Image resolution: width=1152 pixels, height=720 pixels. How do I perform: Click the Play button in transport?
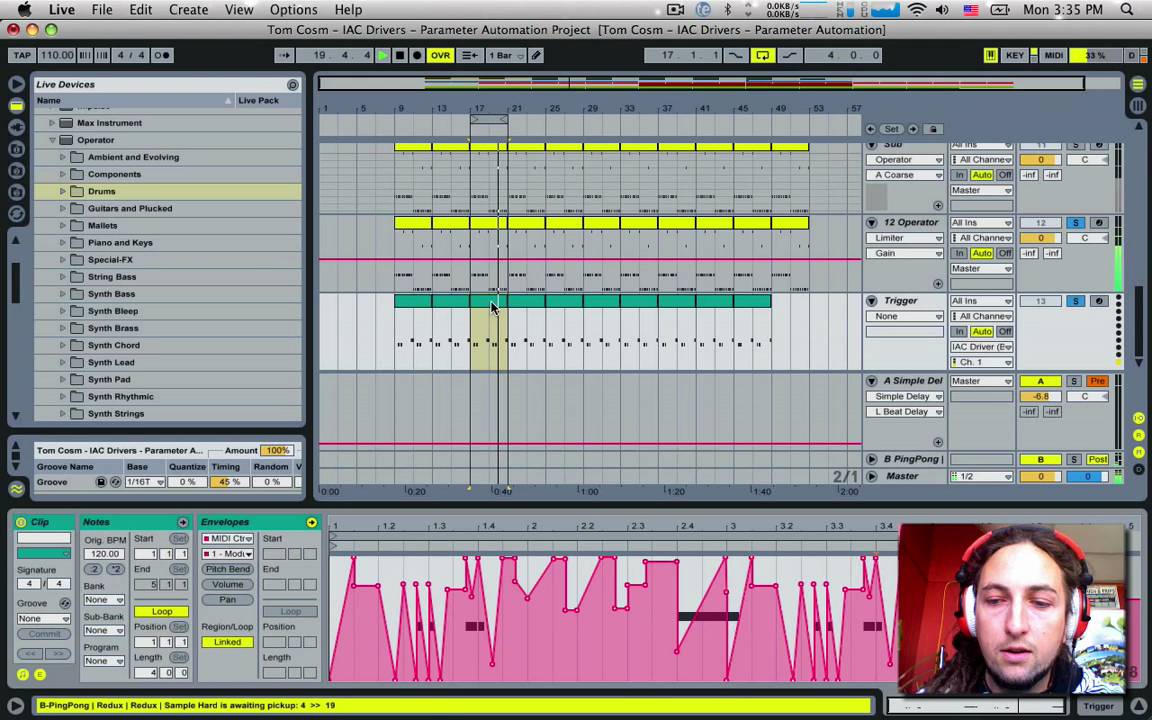point(383,55)
